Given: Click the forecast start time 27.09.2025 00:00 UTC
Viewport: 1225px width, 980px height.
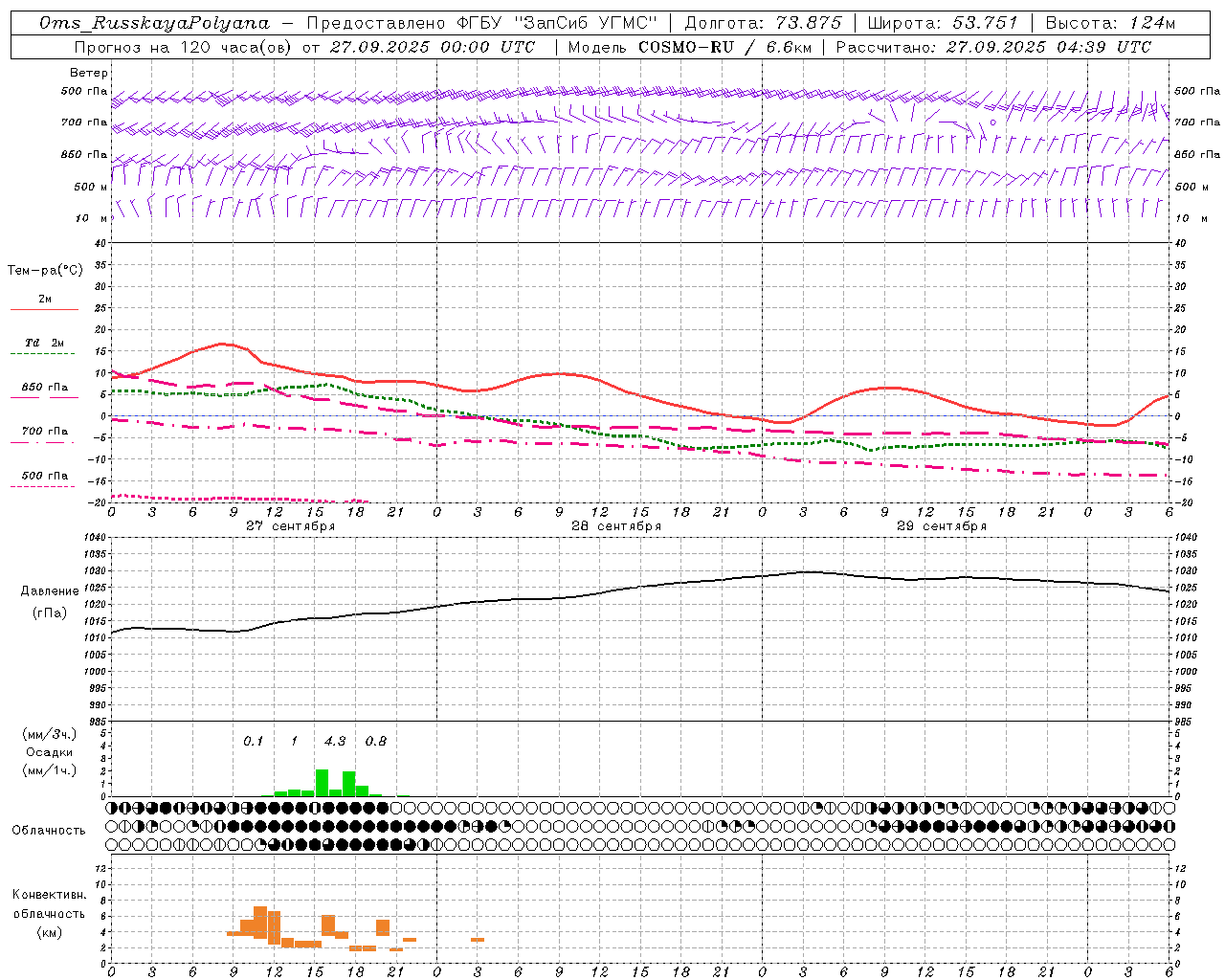Looking at the screenshot, I should [432, 47].
